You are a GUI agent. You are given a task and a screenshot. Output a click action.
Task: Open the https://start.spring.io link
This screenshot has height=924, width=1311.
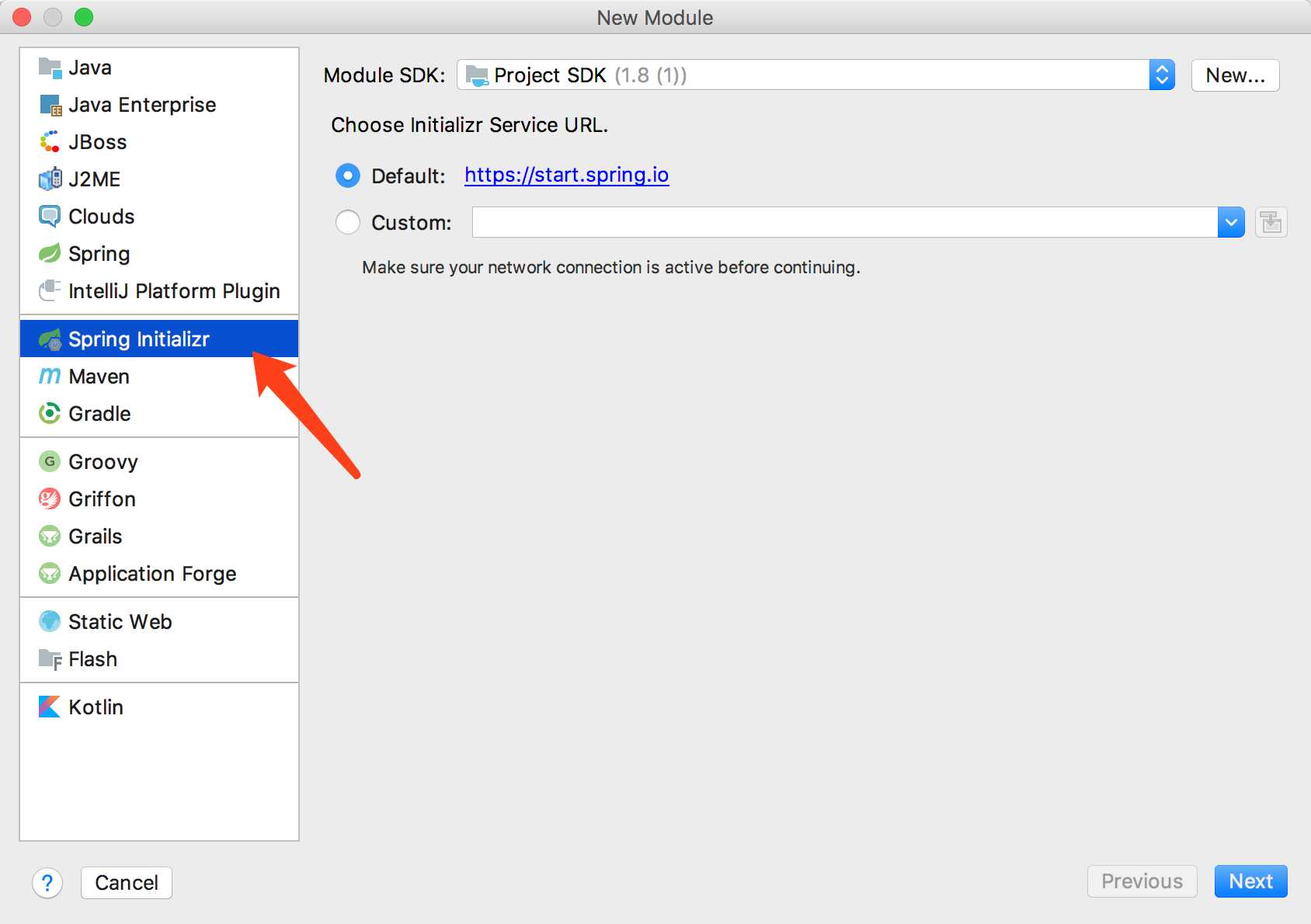tap(566, 175)
